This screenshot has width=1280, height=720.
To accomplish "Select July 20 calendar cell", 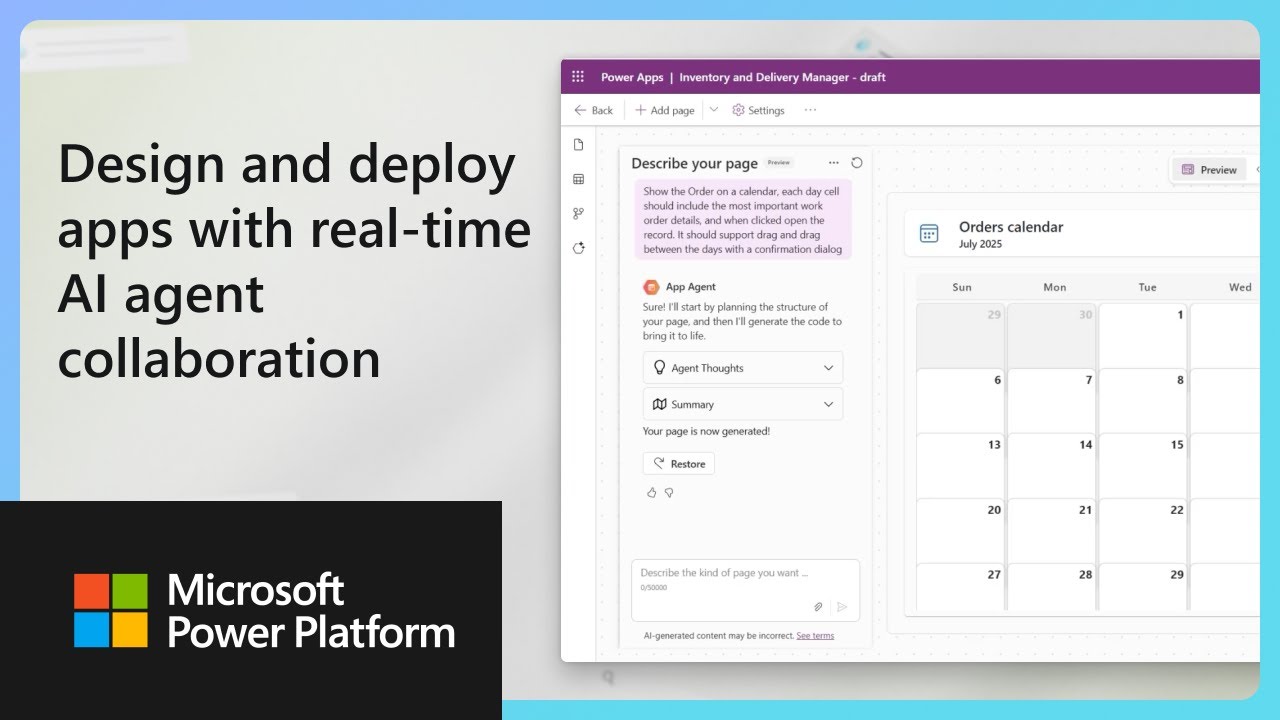I will click(960, 531).
